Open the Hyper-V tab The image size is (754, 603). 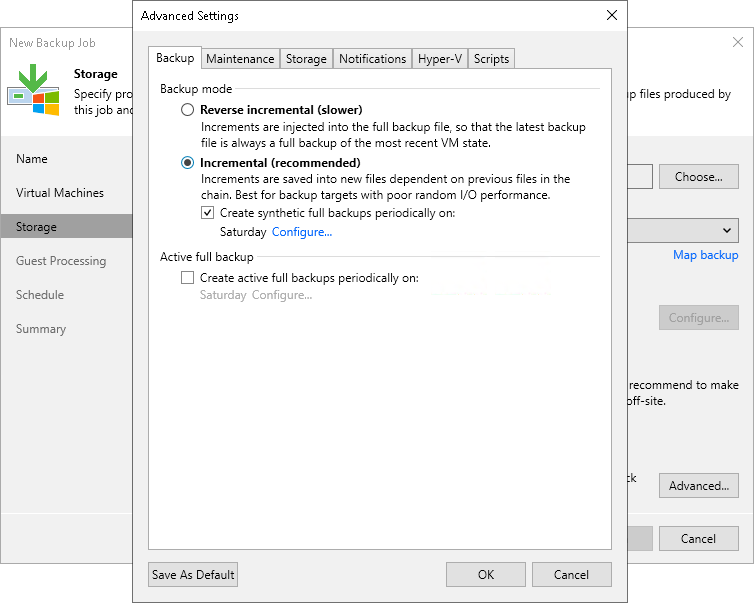pos(440,59)
